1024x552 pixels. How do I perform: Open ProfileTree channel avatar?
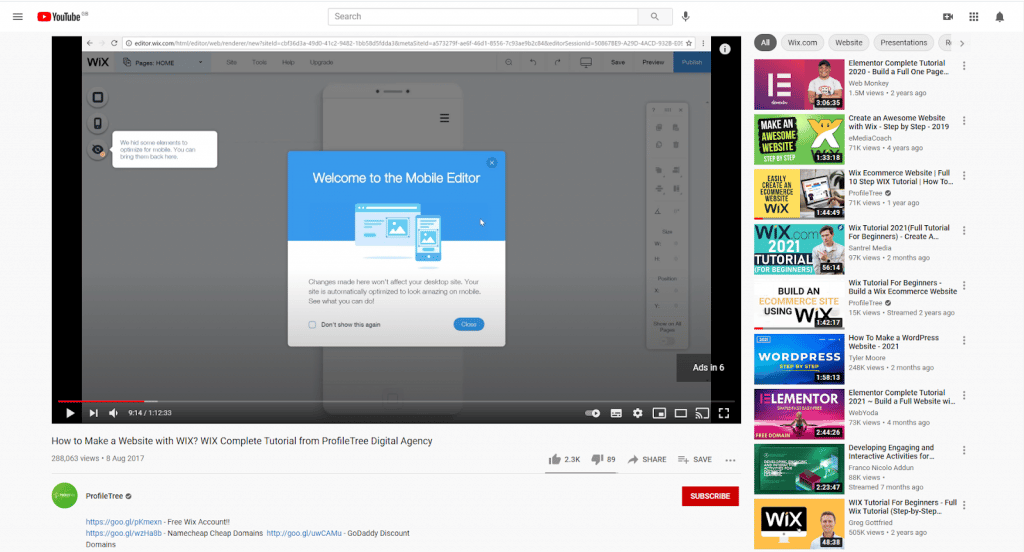(x=64, y=495)
